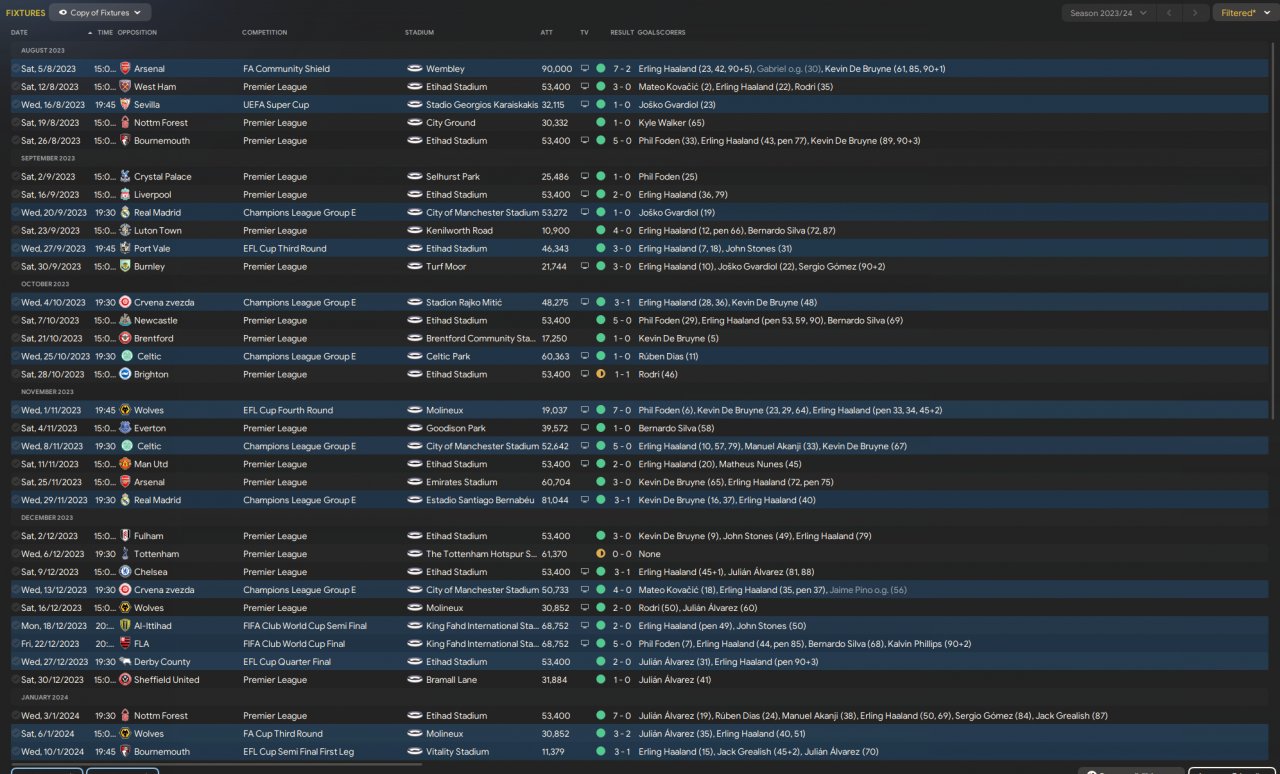Screen dimensions: 1280x774
Task: Click the Sheffield United club badge
Action: tap(125, 681)
